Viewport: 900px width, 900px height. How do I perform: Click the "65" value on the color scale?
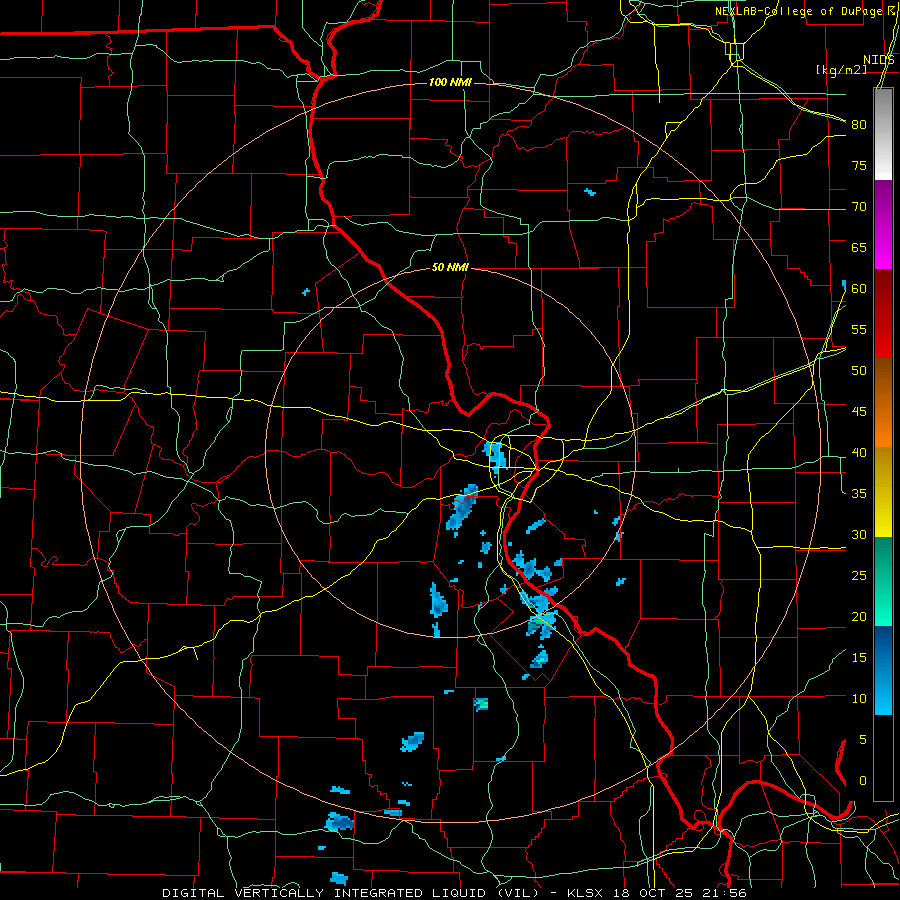859,248
